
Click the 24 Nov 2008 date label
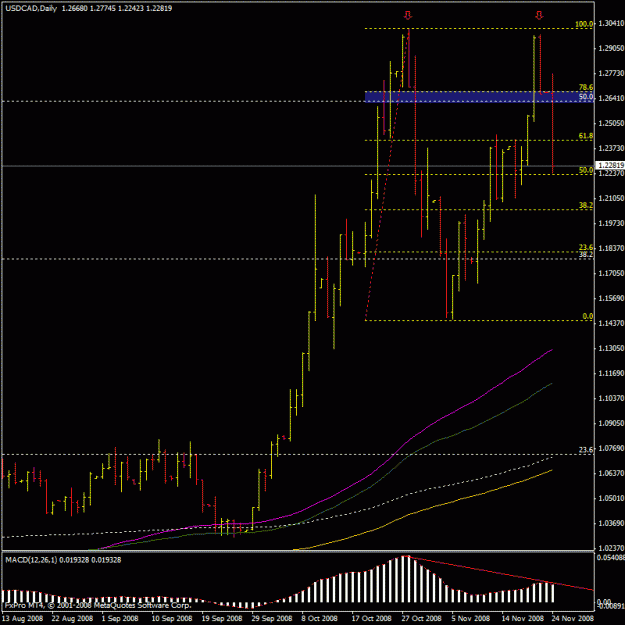572,619
